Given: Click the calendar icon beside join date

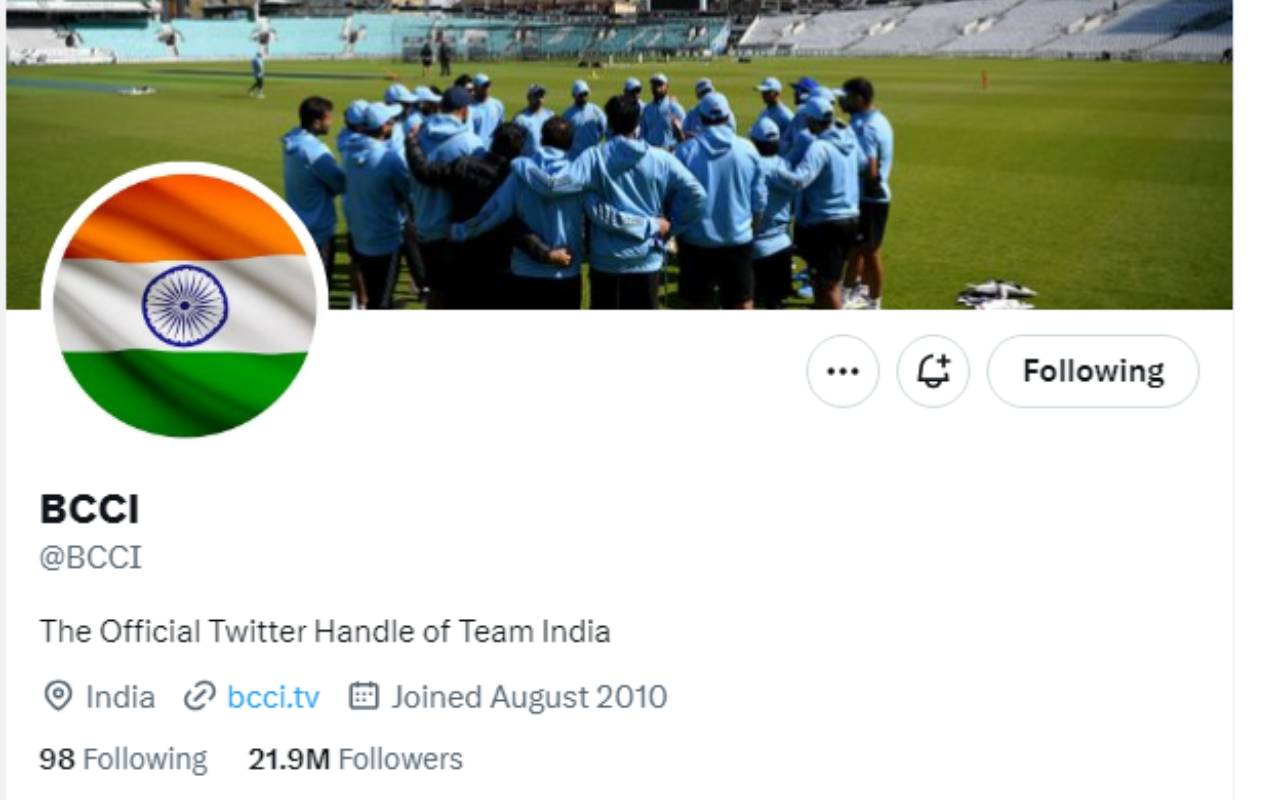Looking at the screenshot, I should coord(363,696).
